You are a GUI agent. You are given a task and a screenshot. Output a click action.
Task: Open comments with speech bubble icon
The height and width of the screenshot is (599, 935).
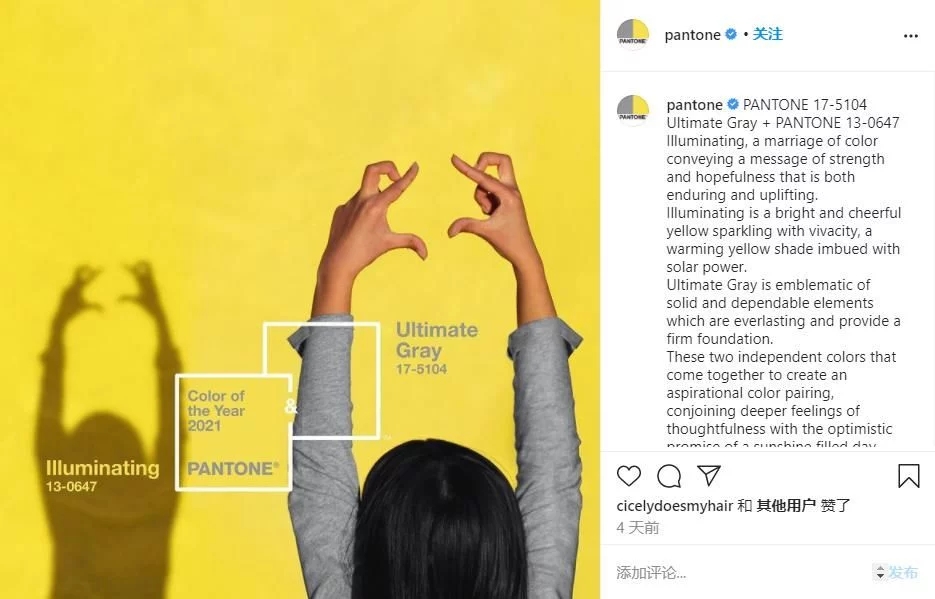[669, 476]
